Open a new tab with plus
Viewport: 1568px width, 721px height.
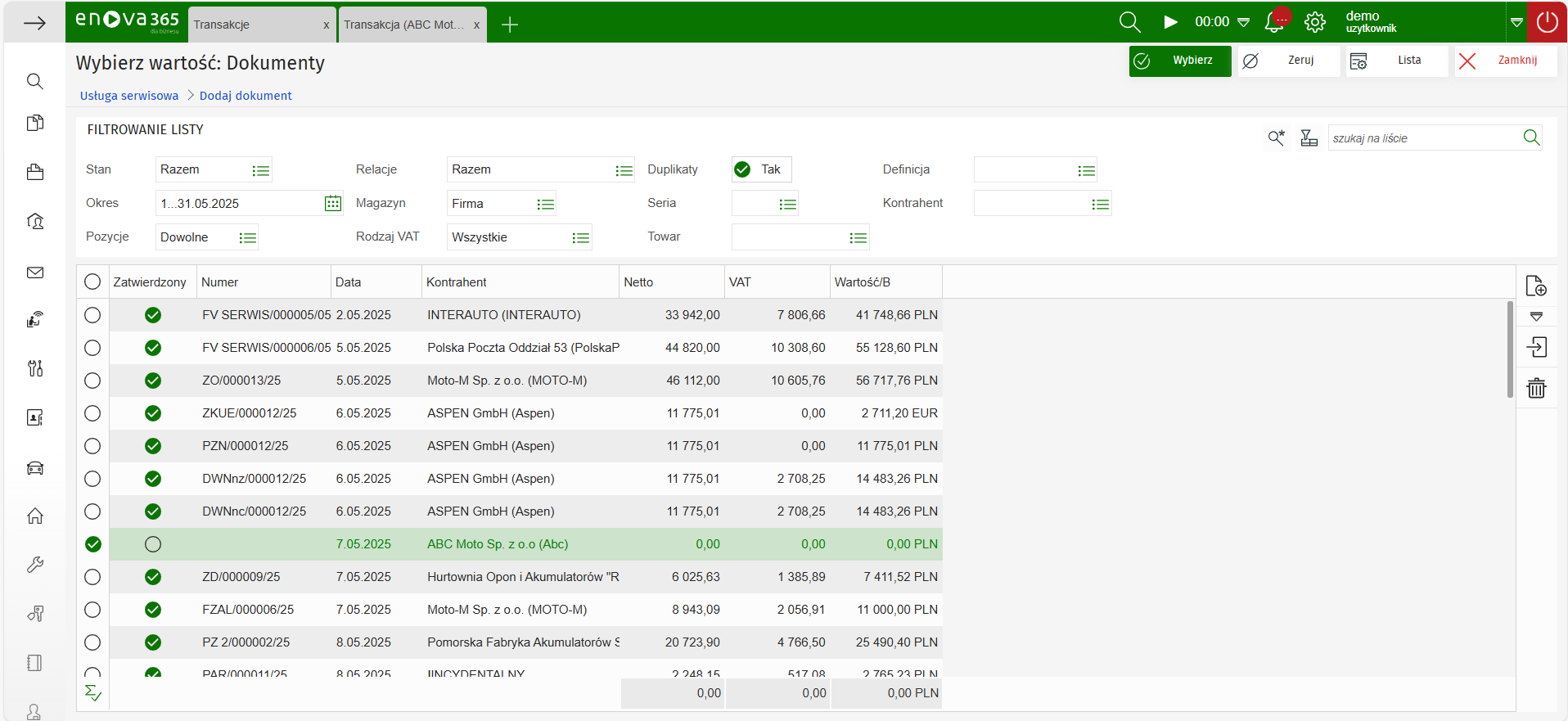click(510, 25)
